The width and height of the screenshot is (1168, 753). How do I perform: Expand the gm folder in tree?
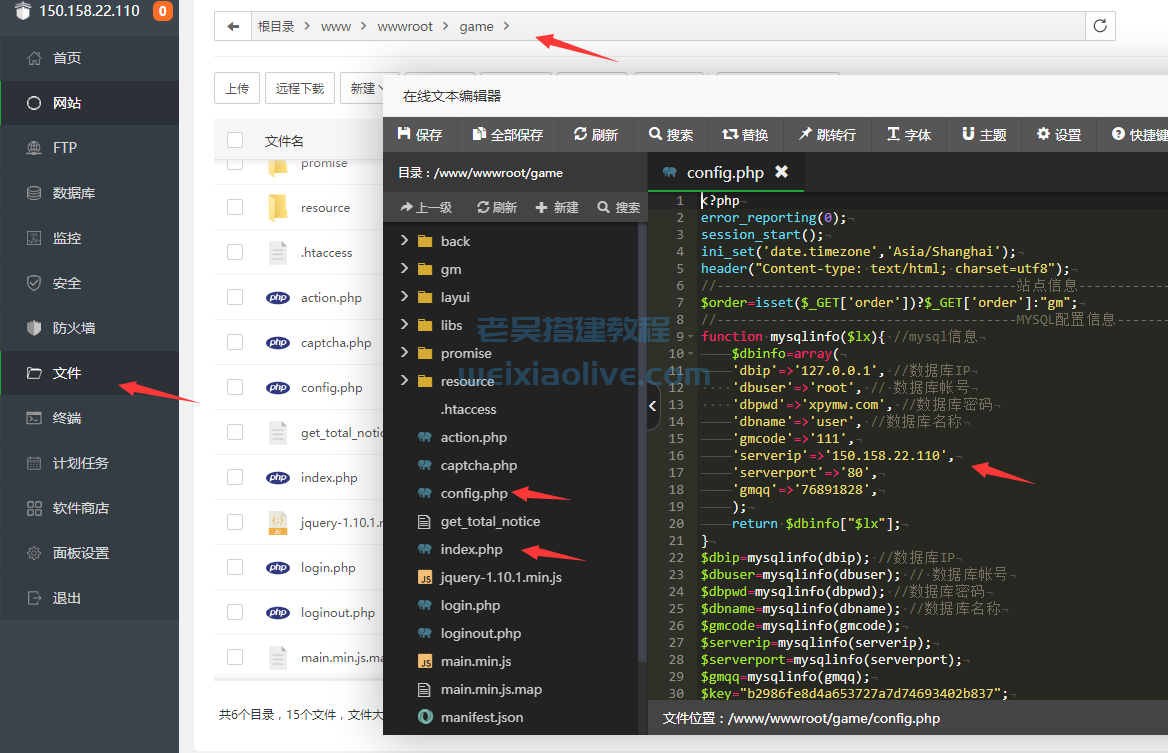(x=405, y=269)
